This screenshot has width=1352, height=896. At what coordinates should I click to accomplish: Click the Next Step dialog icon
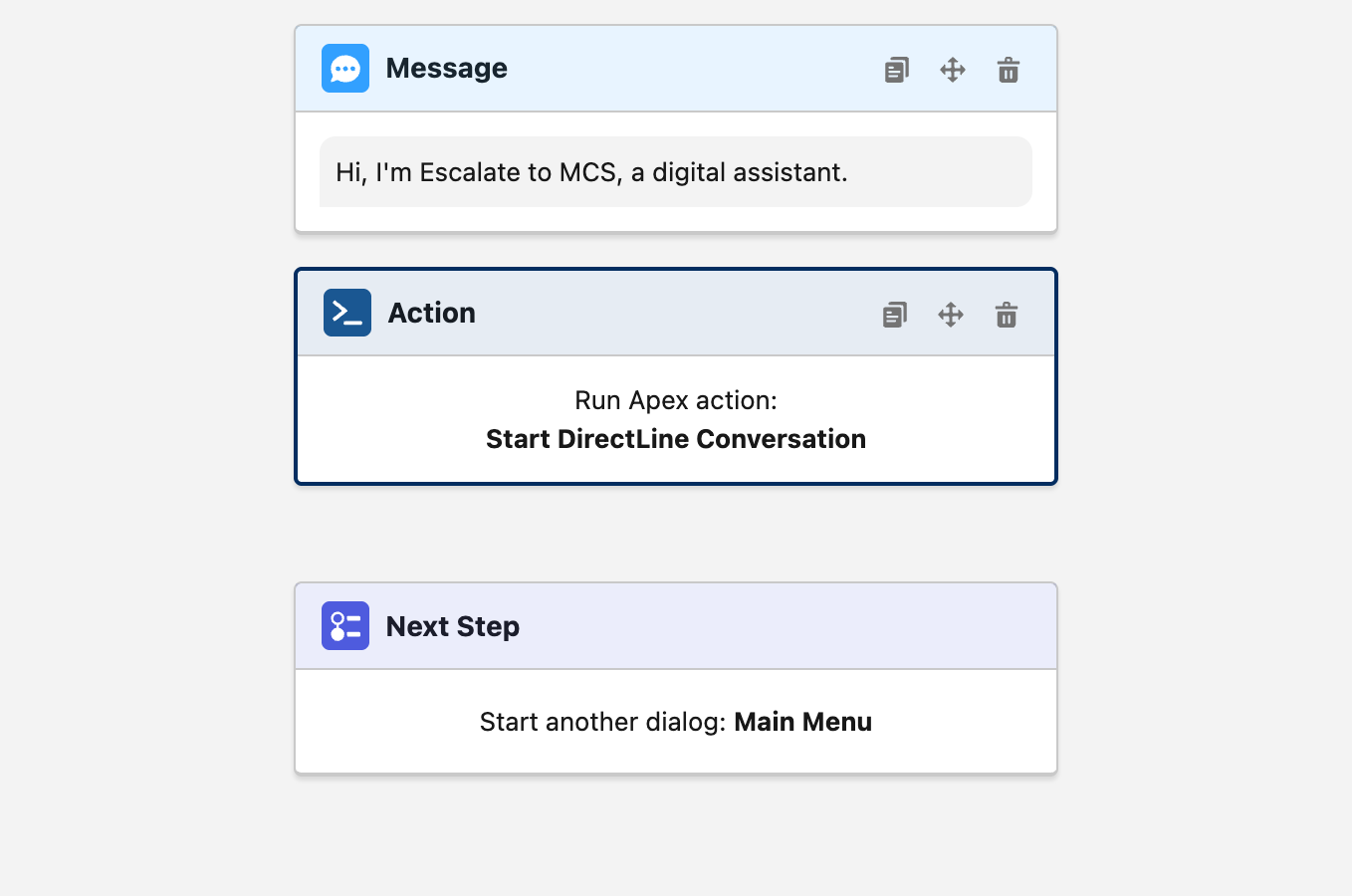tap(344, 625)
